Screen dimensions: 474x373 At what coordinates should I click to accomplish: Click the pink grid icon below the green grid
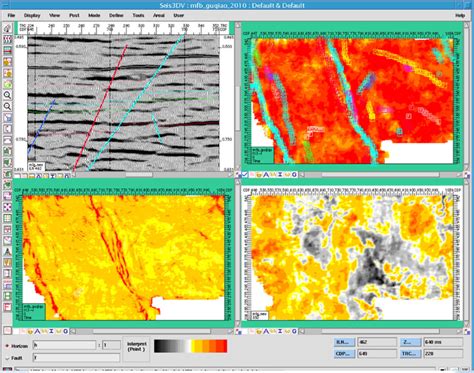click(7, 229)
